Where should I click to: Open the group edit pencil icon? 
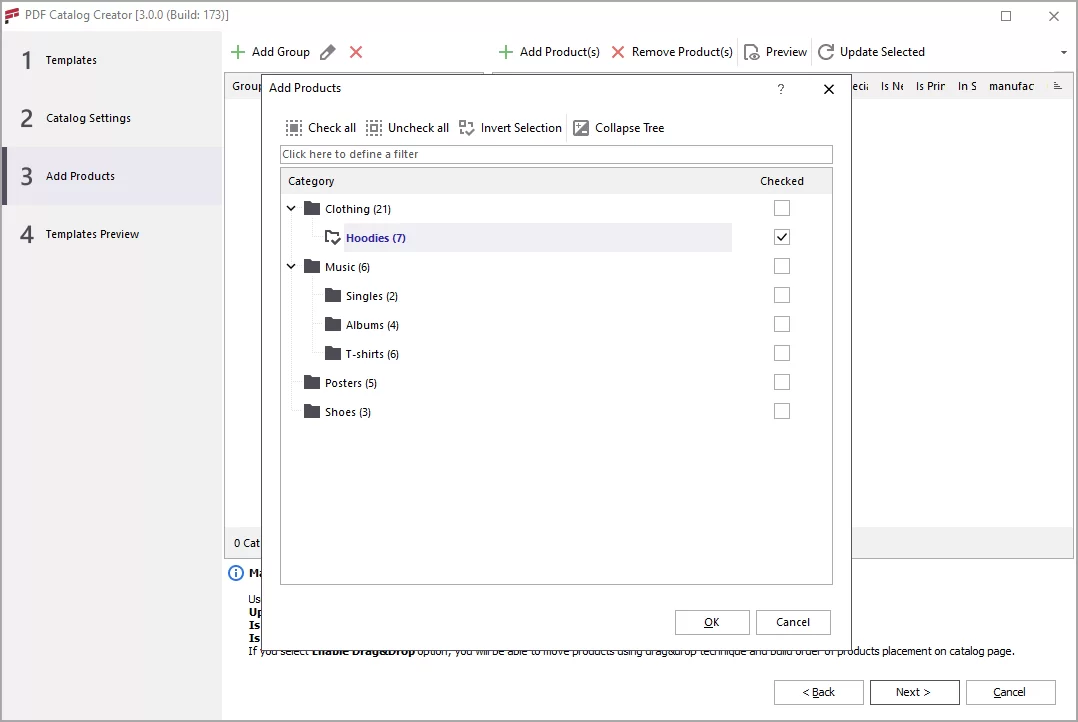(x=327, y=51)
